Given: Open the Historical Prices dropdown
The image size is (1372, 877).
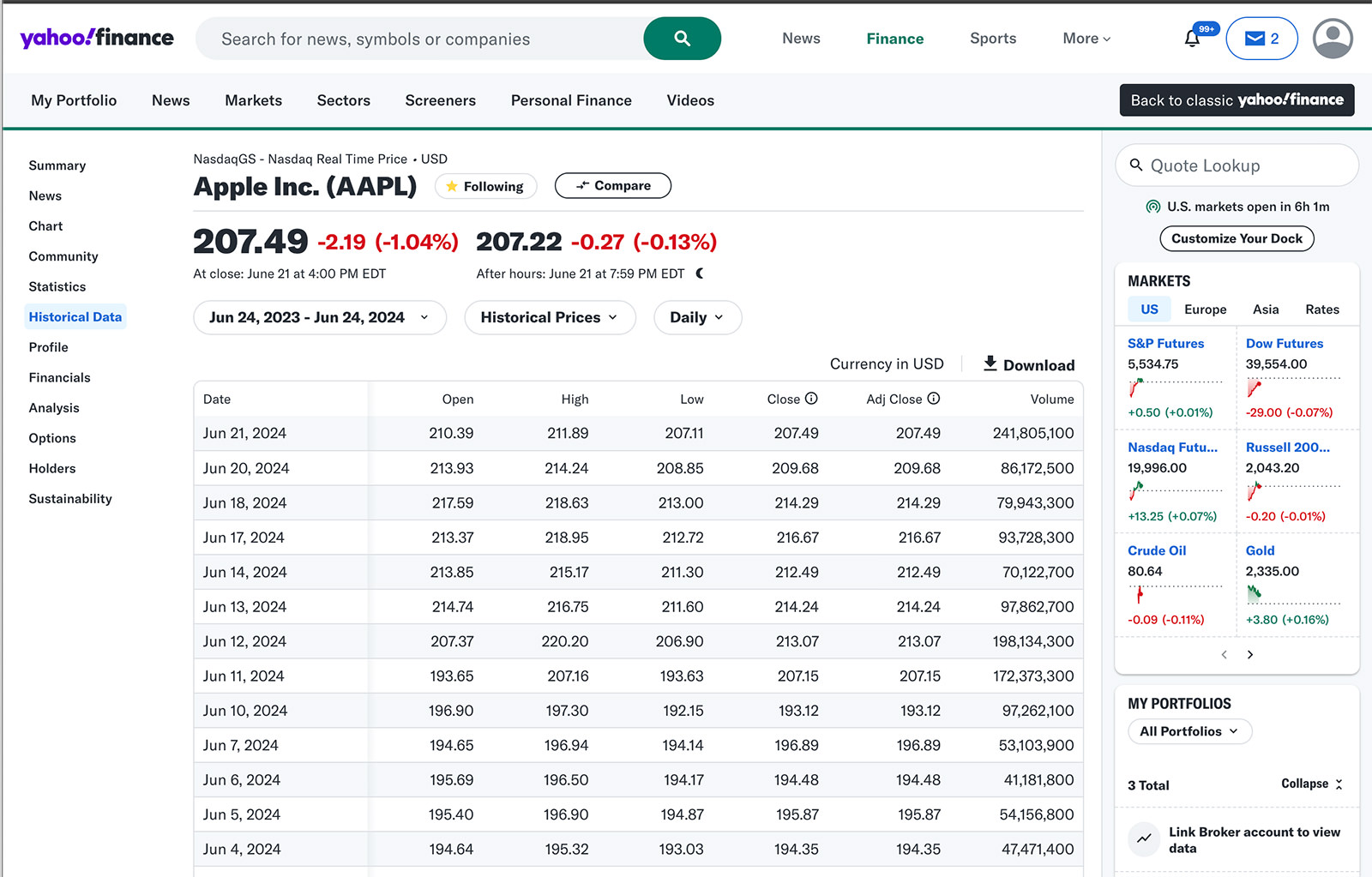Looking at the screenshot, I should [550, 317].
